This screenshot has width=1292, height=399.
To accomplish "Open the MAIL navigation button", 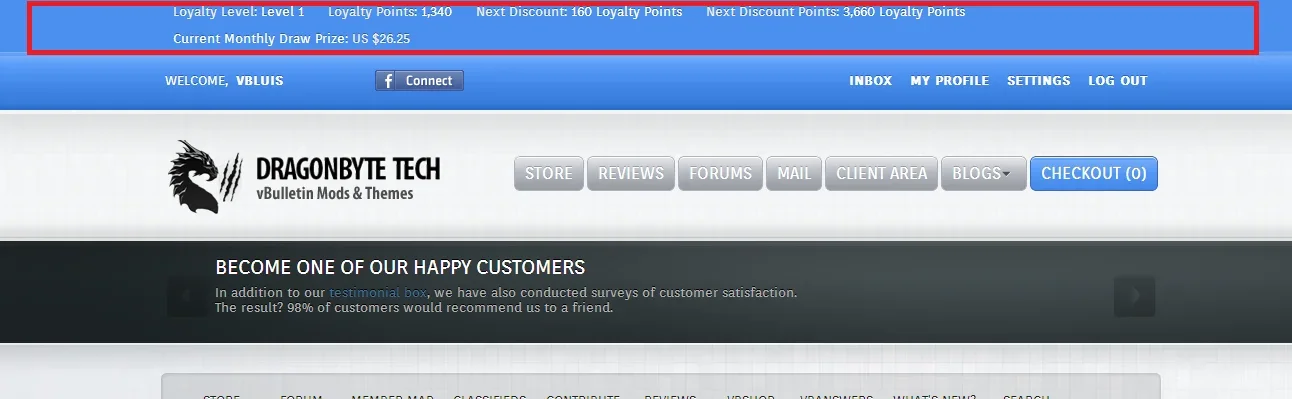I will [x=794, y=173].
